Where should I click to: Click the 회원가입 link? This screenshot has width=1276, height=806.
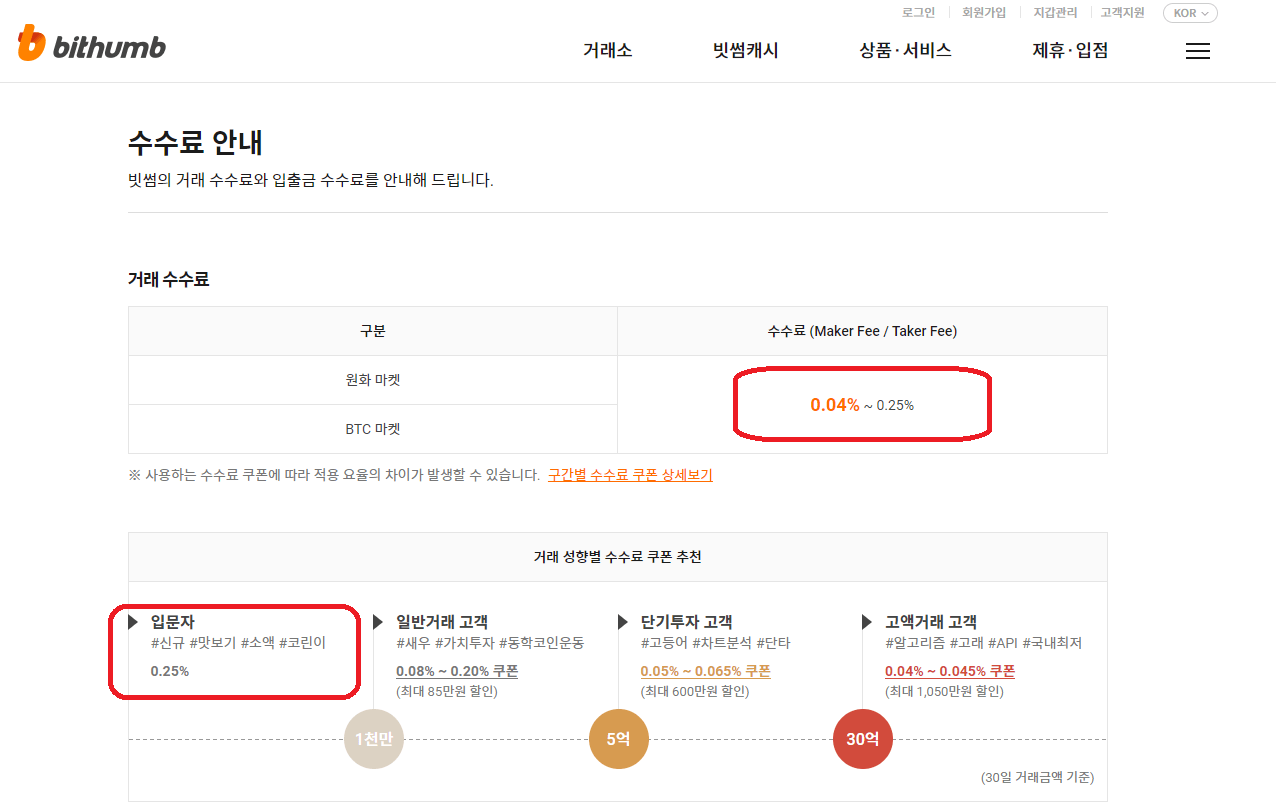(x=984, y=13)
